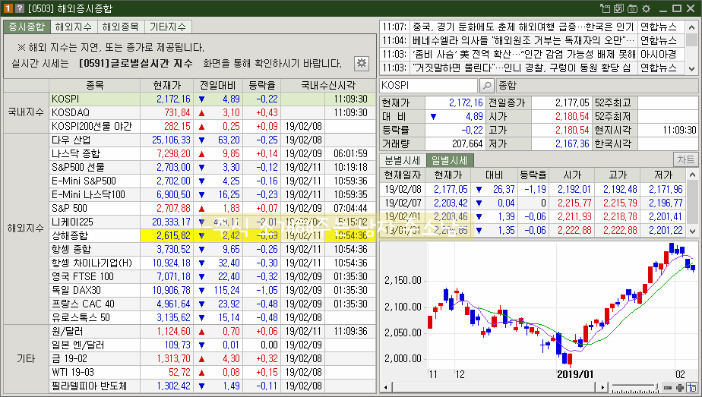
Task: Select the KOSDAQ row
Action: pos(212,112)
